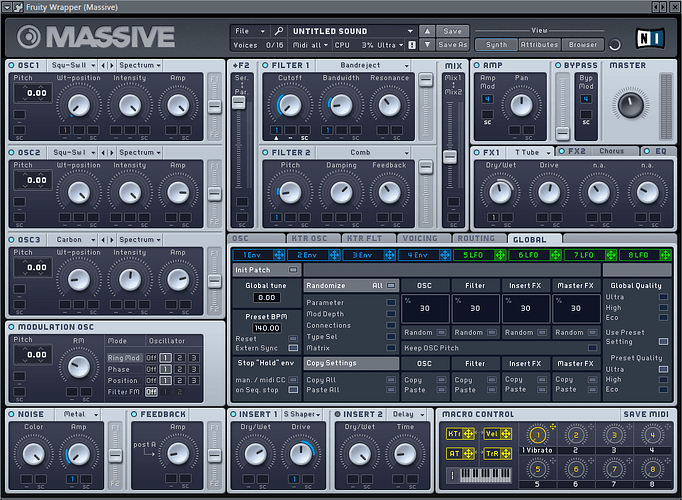Click the Save As button
Screen dimensions: 682x500
[x=452, y=44]
